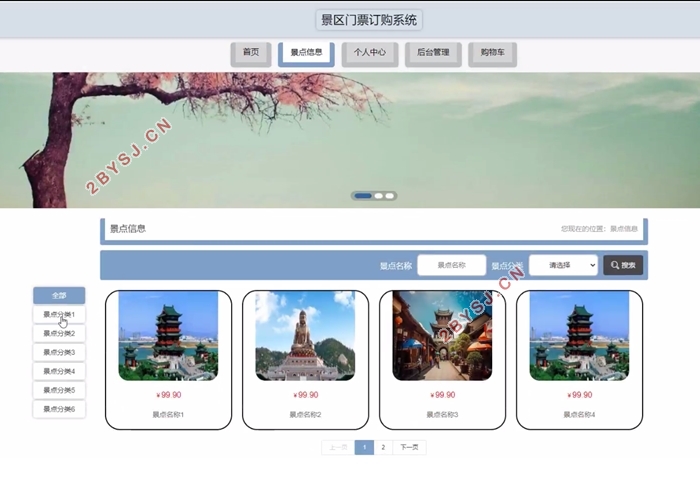Click the 景点名称 search input field
The image size is (700, 478).
451,265
